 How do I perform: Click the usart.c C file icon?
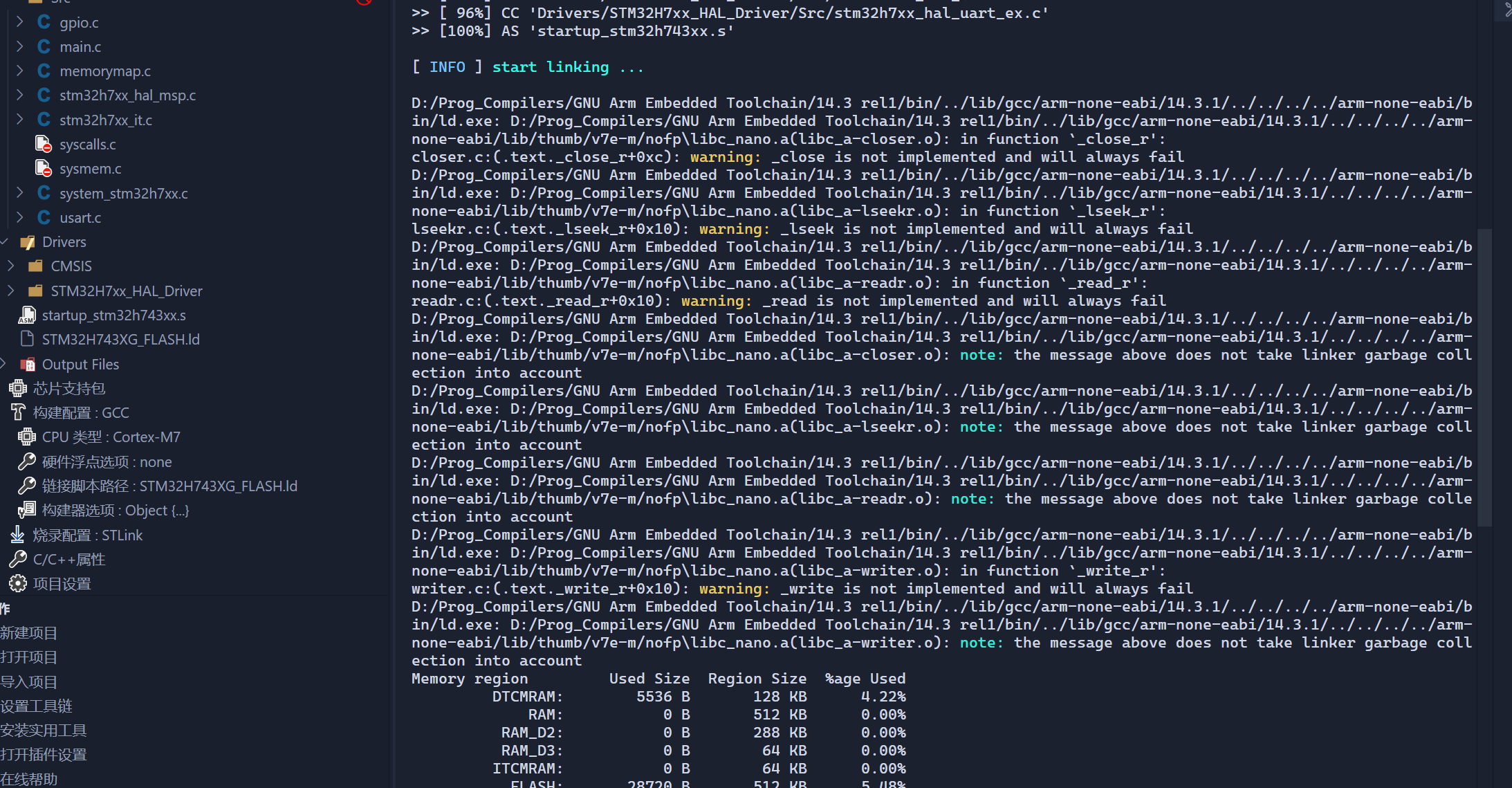pyautogui.click(x=44, y=217)
